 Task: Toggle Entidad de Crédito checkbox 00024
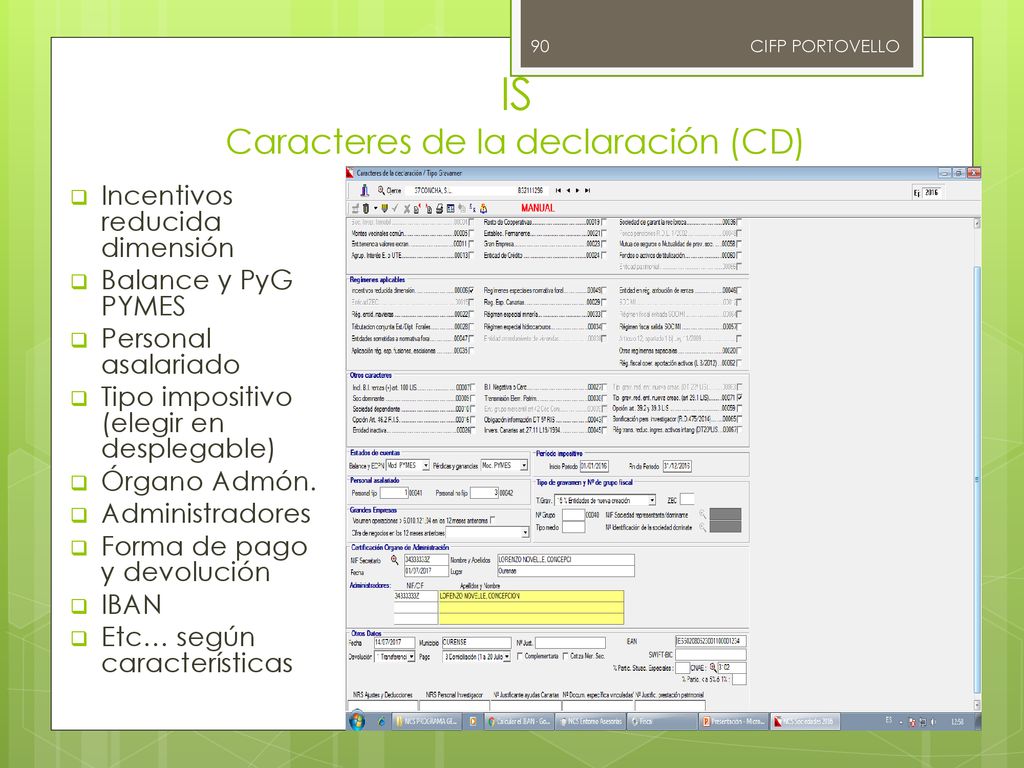point(603,255)
